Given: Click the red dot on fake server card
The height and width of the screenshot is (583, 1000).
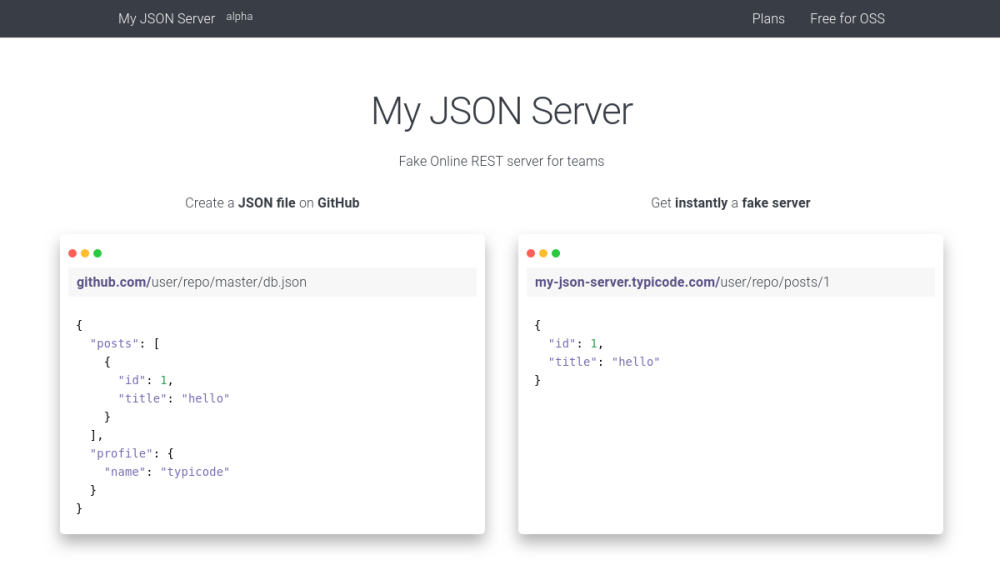Looking at the screenshot, I should pos(531,253).
